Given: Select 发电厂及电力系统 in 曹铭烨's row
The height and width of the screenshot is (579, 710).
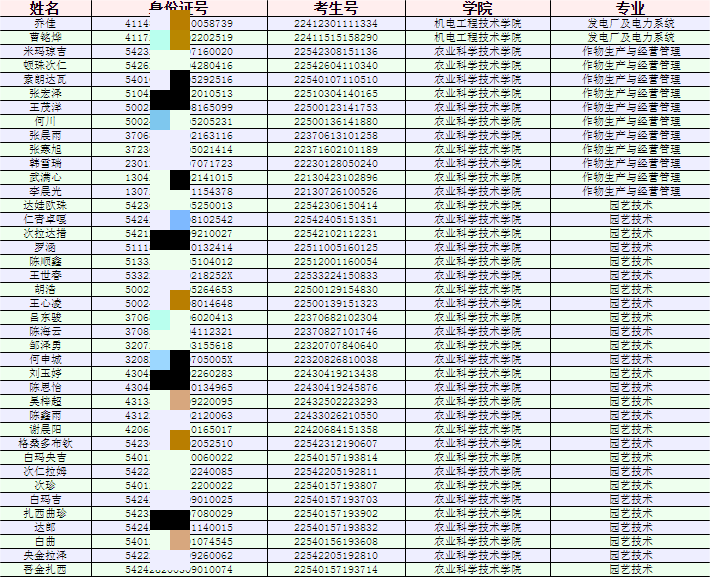Looking at the screenshot, I should pyautogui.click(x=630, y=36).
